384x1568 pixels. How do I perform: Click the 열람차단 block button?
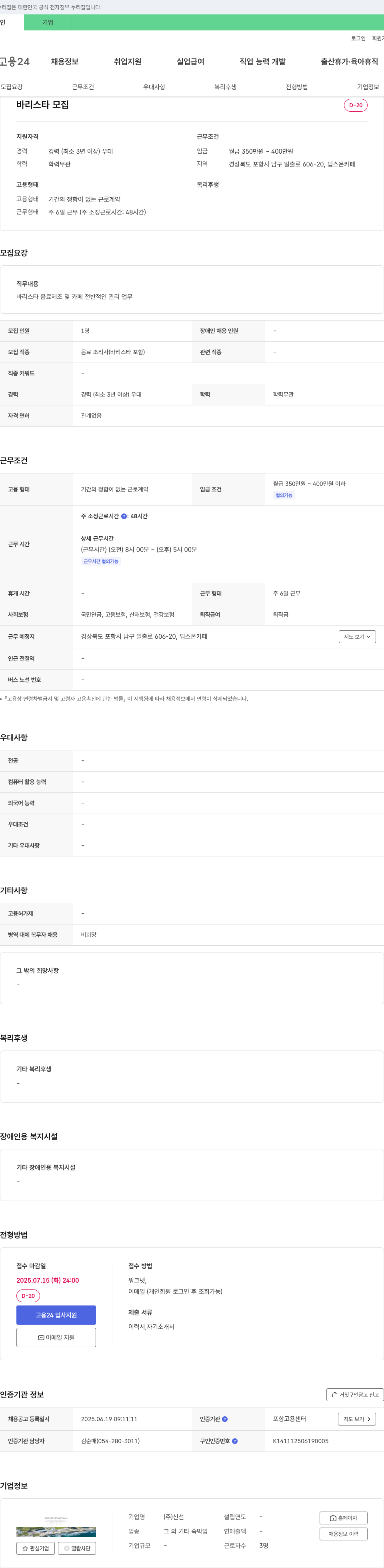click(x=77, y=1548)
